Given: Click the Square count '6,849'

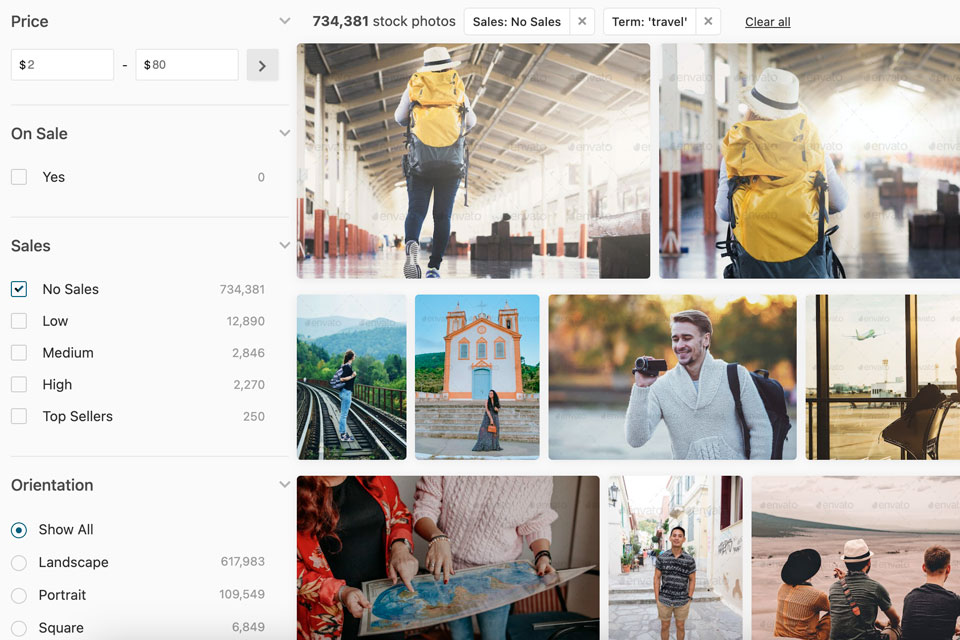Looking at the screenshot, I should 249,627.
